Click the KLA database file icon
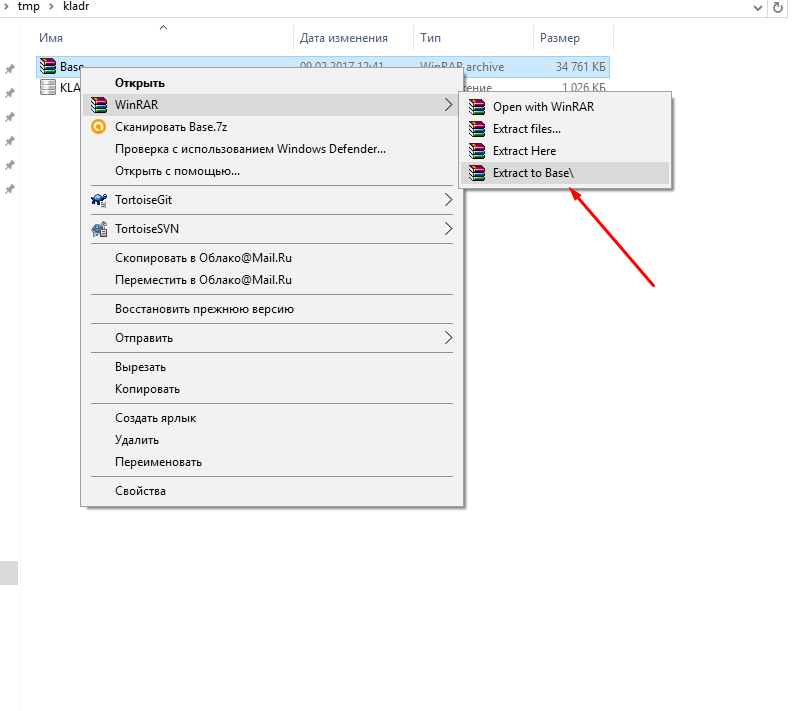This screenshot has height=711, width=795. point(48,87)
